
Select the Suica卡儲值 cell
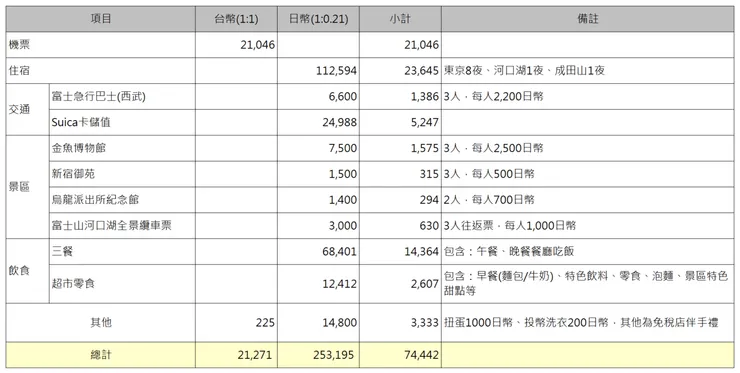(122, 122)
